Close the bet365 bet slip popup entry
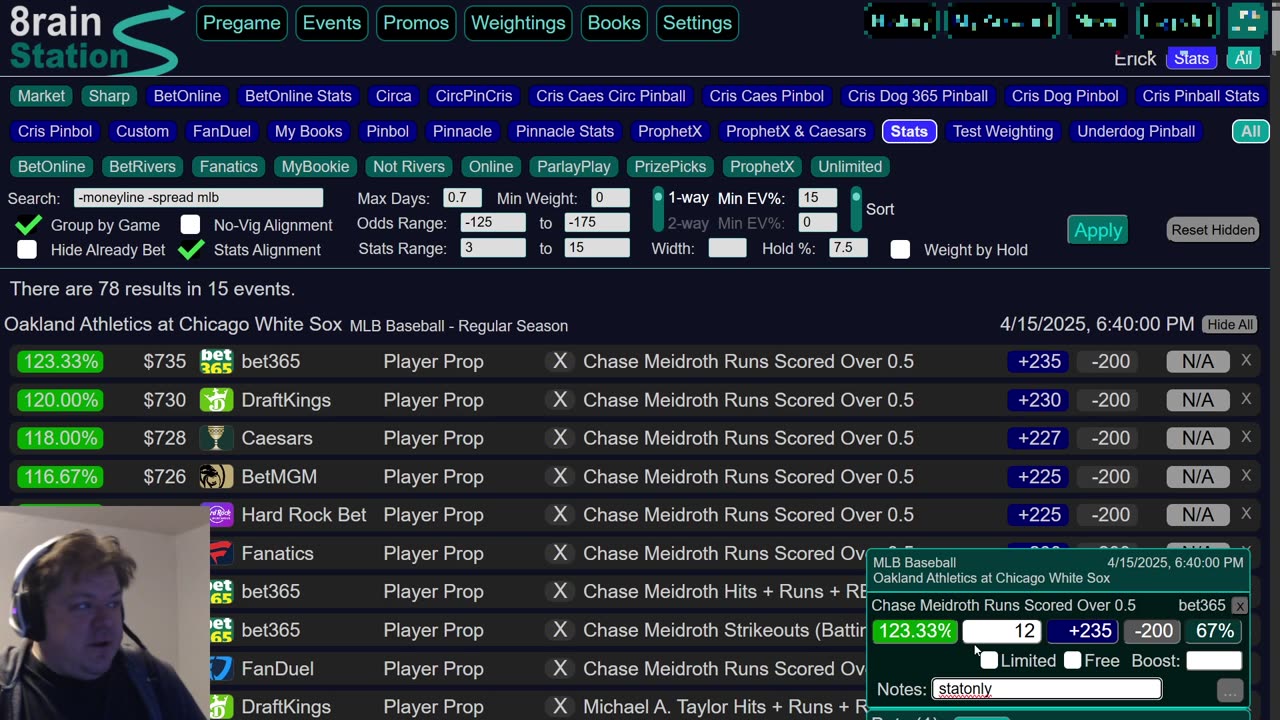The width and height of the screenshot is (1280, 720). pyautogui.click(x=1239, y=606)
